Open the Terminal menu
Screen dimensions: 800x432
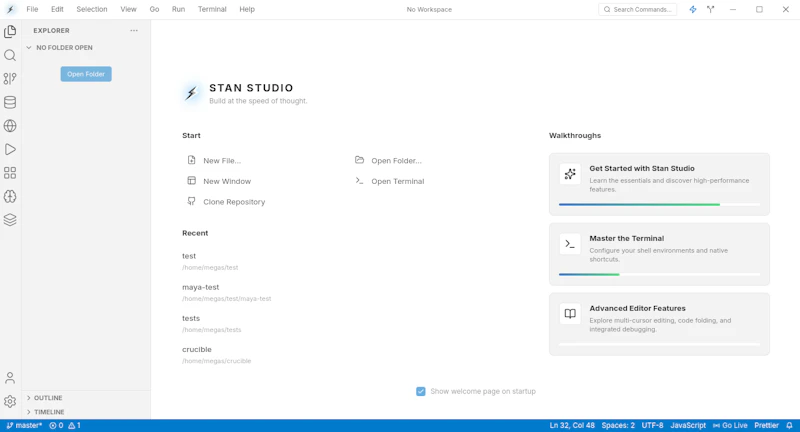212,9
